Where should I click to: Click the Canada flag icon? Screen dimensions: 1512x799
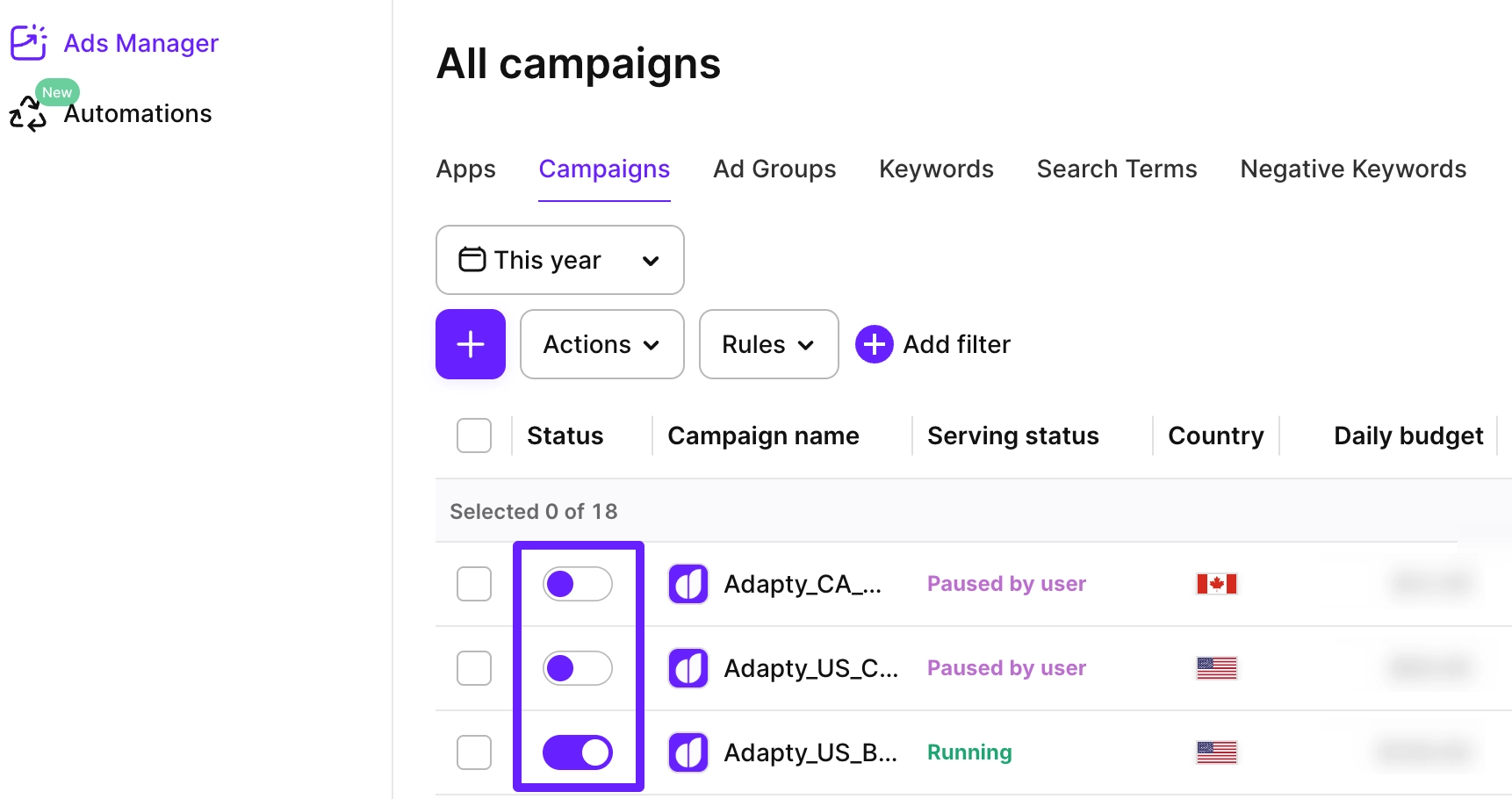(x=1216, y=584)
